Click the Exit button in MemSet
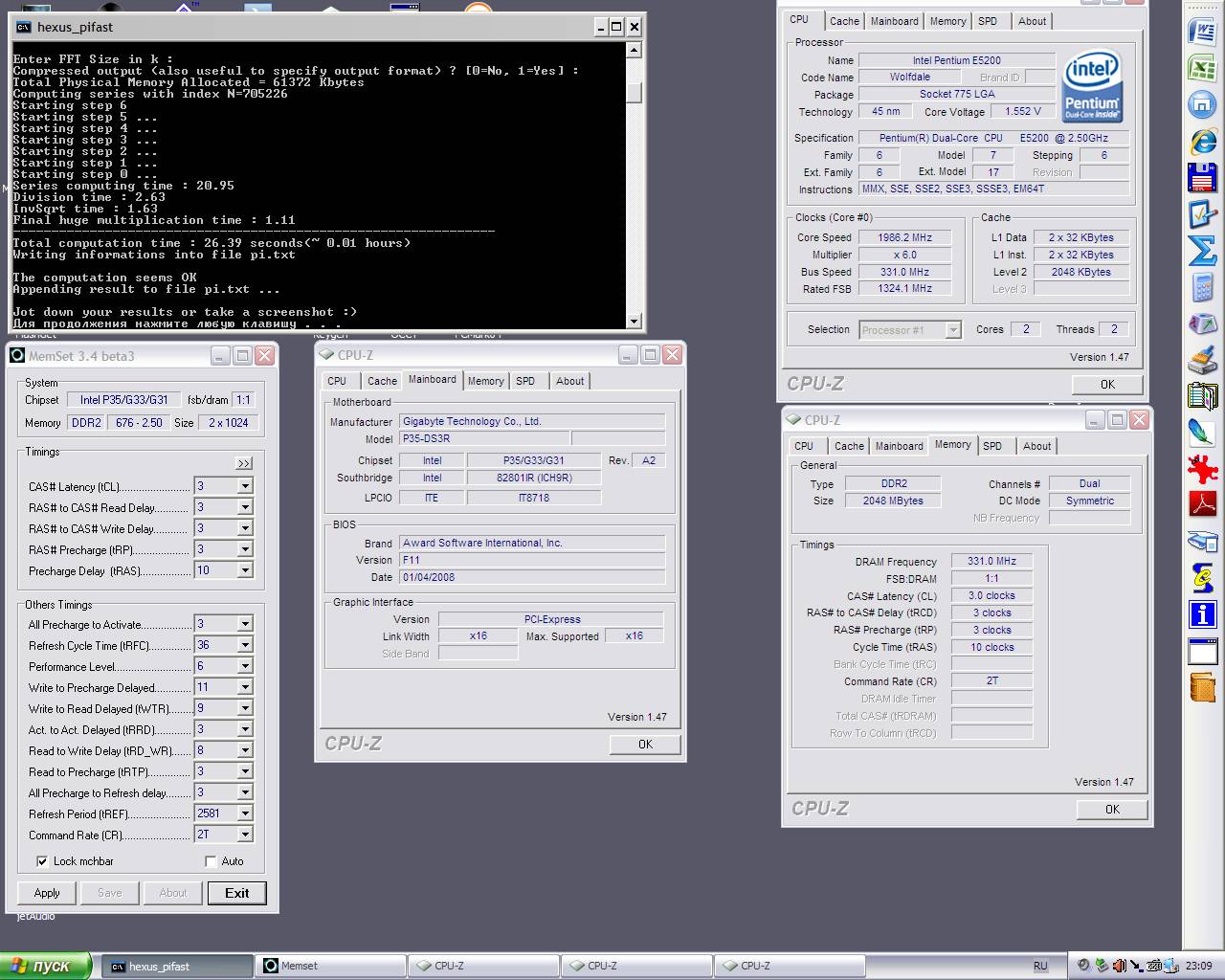This screenshot has height=980, width=1225. (x=237, y=893)
